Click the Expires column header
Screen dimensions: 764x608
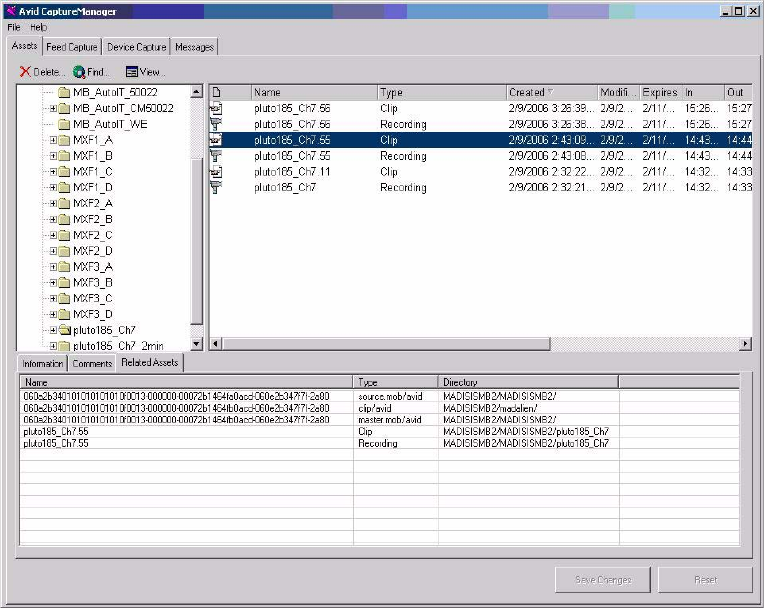(x=661, y=92)
